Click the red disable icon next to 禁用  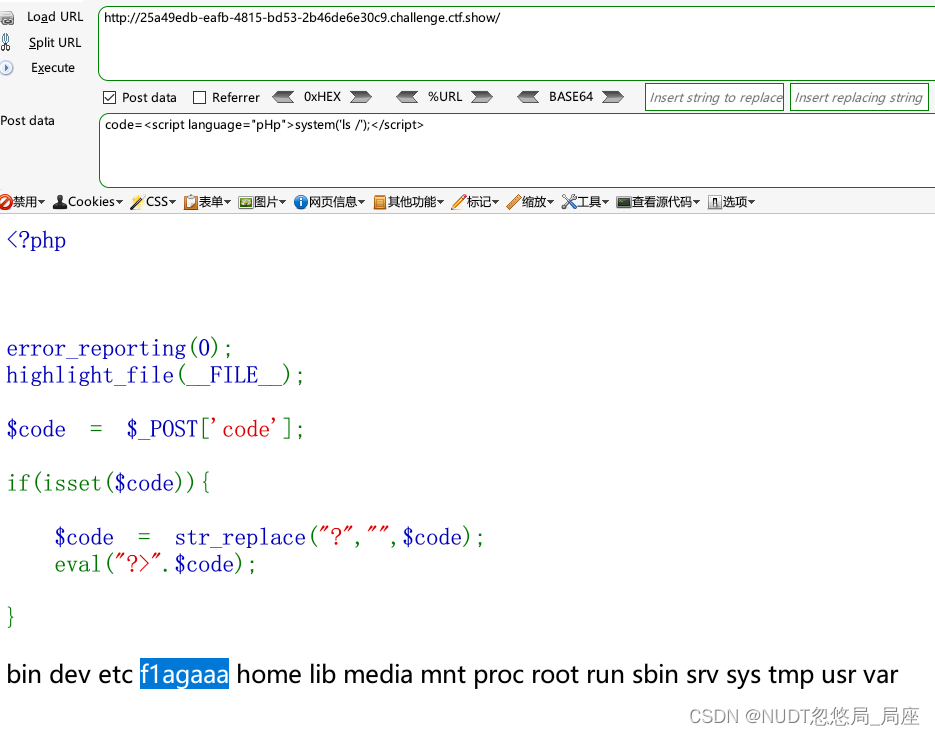(x=6, y=202)
